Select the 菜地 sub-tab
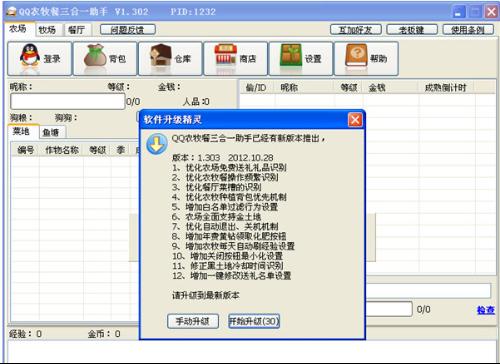The image size is (500, 364). coord(21,131)
